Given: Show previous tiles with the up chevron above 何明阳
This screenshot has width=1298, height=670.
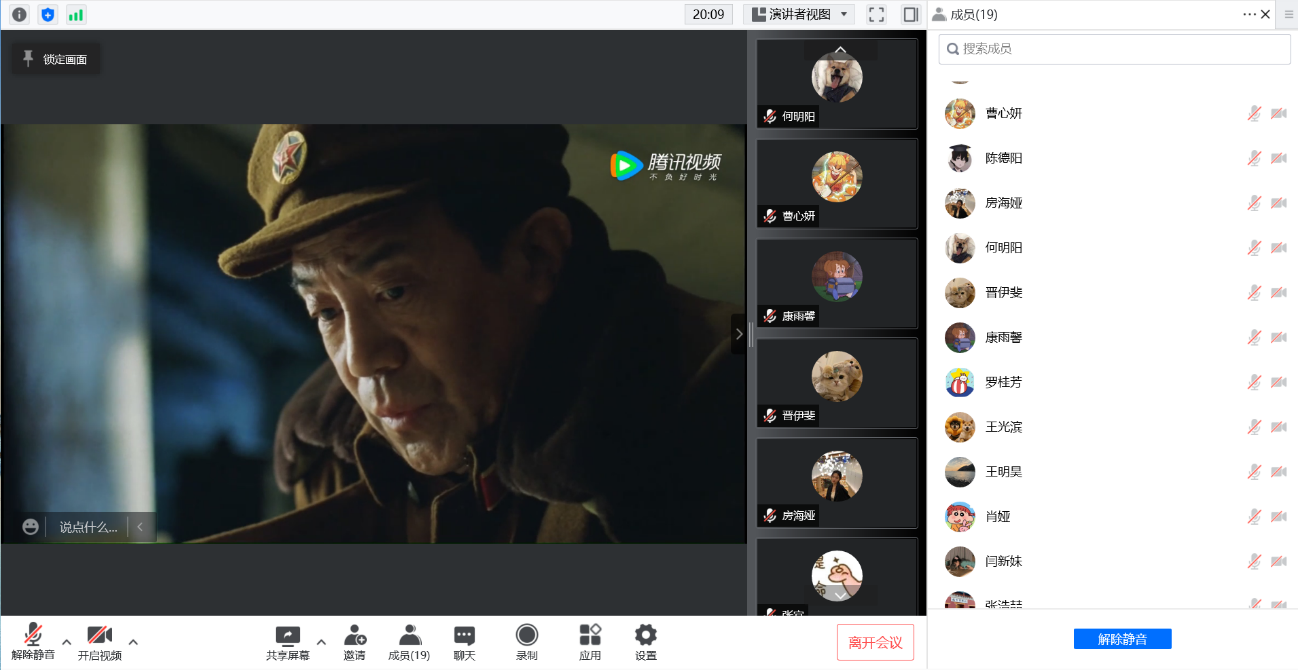Looking at the screenshot, I should pos(841,49).
